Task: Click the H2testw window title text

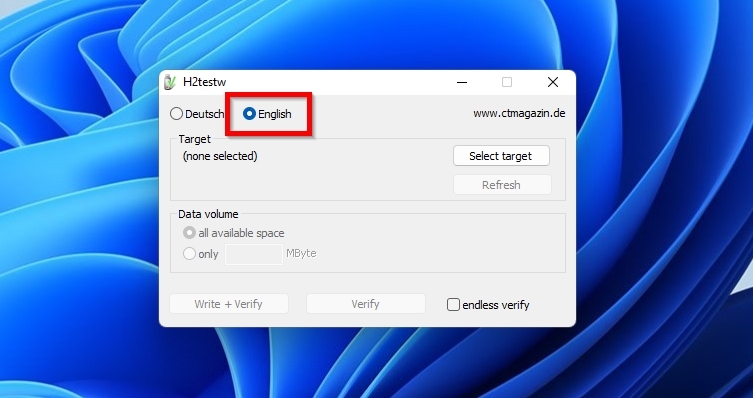Action: coord(204,82)
